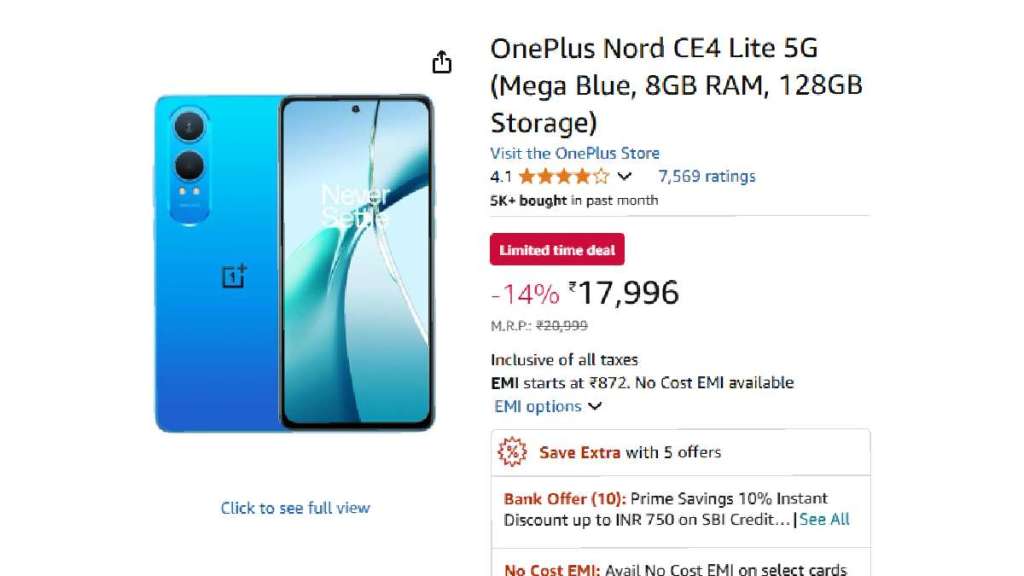Viewport: 1024px width, 576px height.
Task: Click the struck-through M.R.P. ₹20,999 price
Action: [x=561, y=325]
